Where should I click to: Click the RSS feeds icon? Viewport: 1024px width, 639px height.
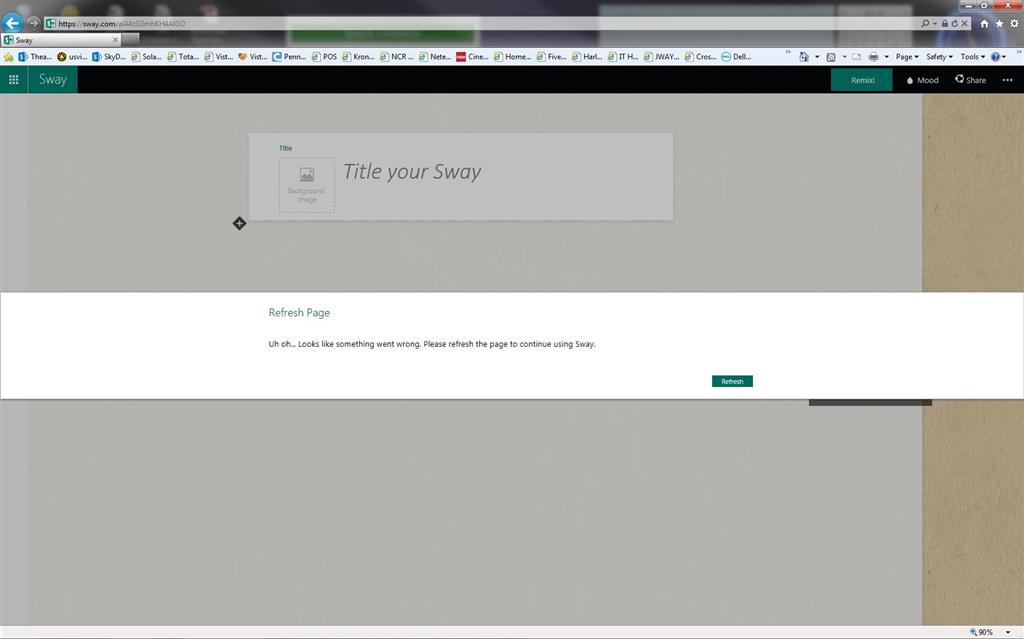831,57
